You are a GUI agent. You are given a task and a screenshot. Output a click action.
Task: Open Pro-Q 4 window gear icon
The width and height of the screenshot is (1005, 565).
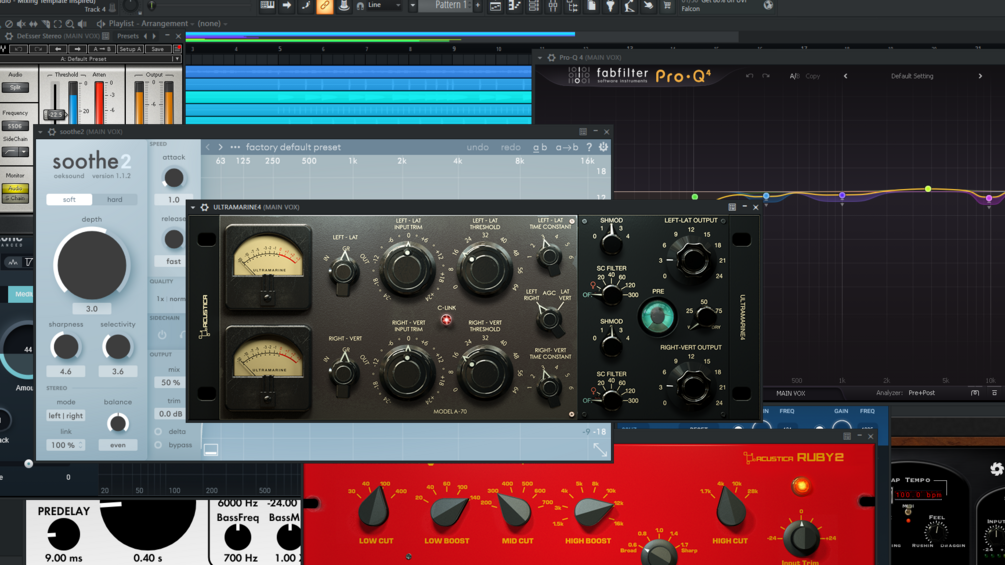point(551,58)
